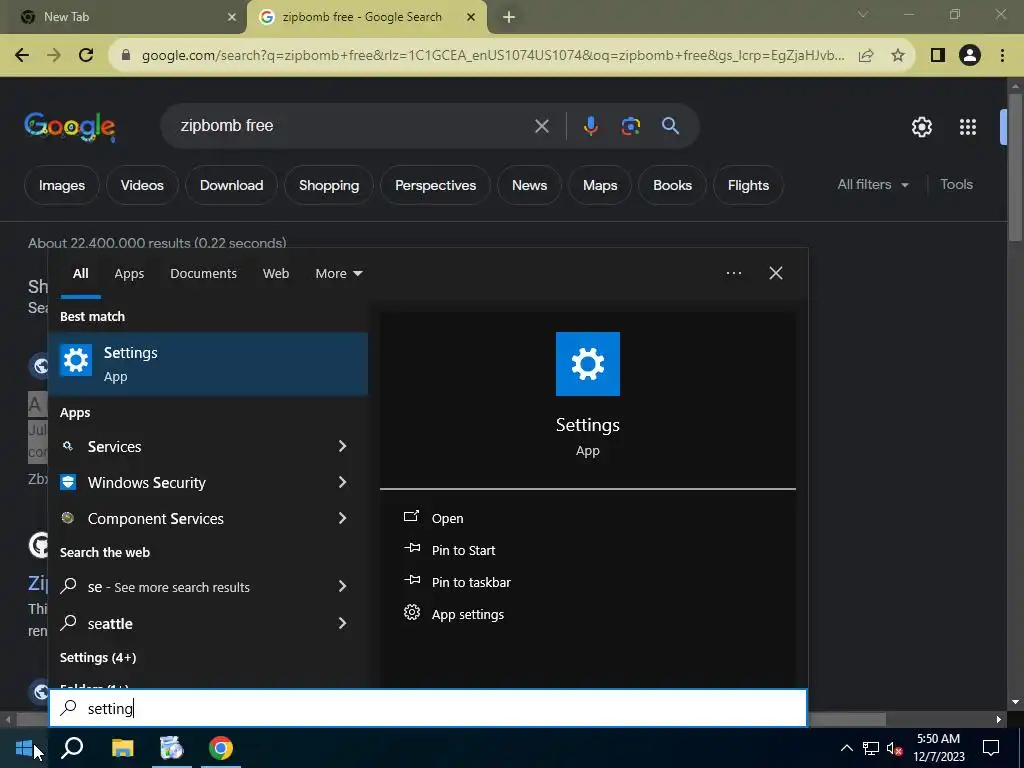This screenshot has width=1024, height=768.
Task: Switch to the Apps search tab
Action: click(x=129, y=274)
